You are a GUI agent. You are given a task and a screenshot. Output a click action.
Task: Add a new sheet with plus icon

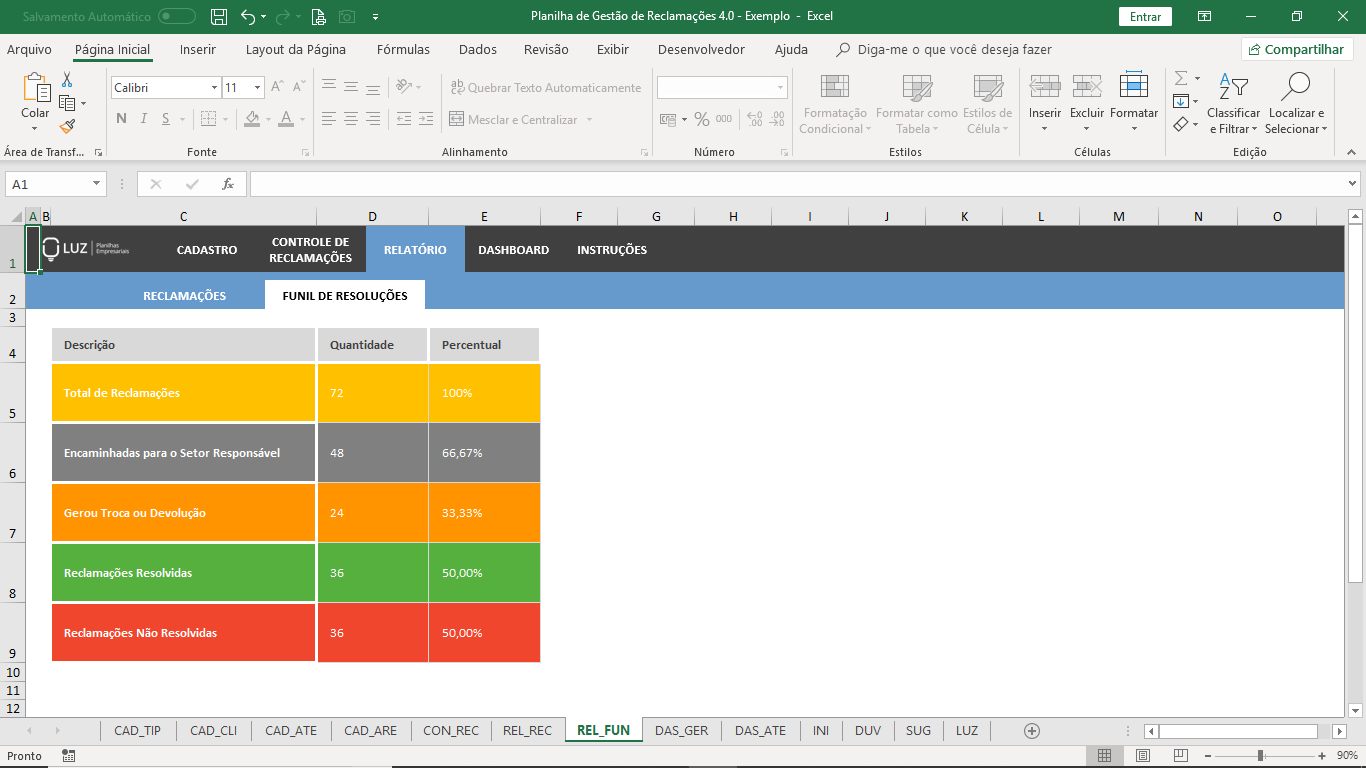click(x=1032, y=731)
